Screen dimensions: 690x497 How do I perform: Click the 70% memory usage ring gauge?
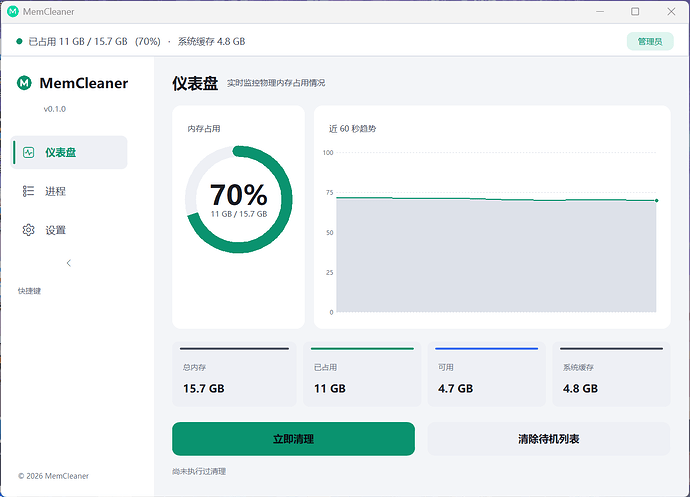tap(239, 199)
